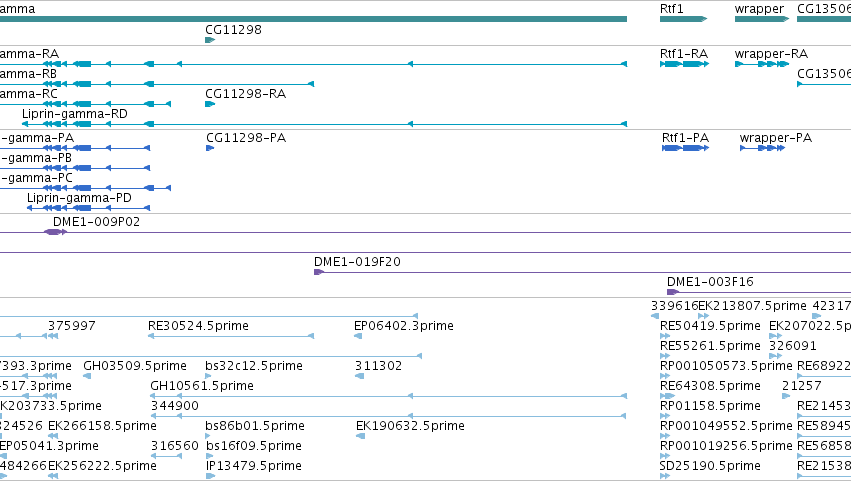Select the EP06402.3prime EST label
This screenshot has height=481, width=851.
[x=404, y=326]
